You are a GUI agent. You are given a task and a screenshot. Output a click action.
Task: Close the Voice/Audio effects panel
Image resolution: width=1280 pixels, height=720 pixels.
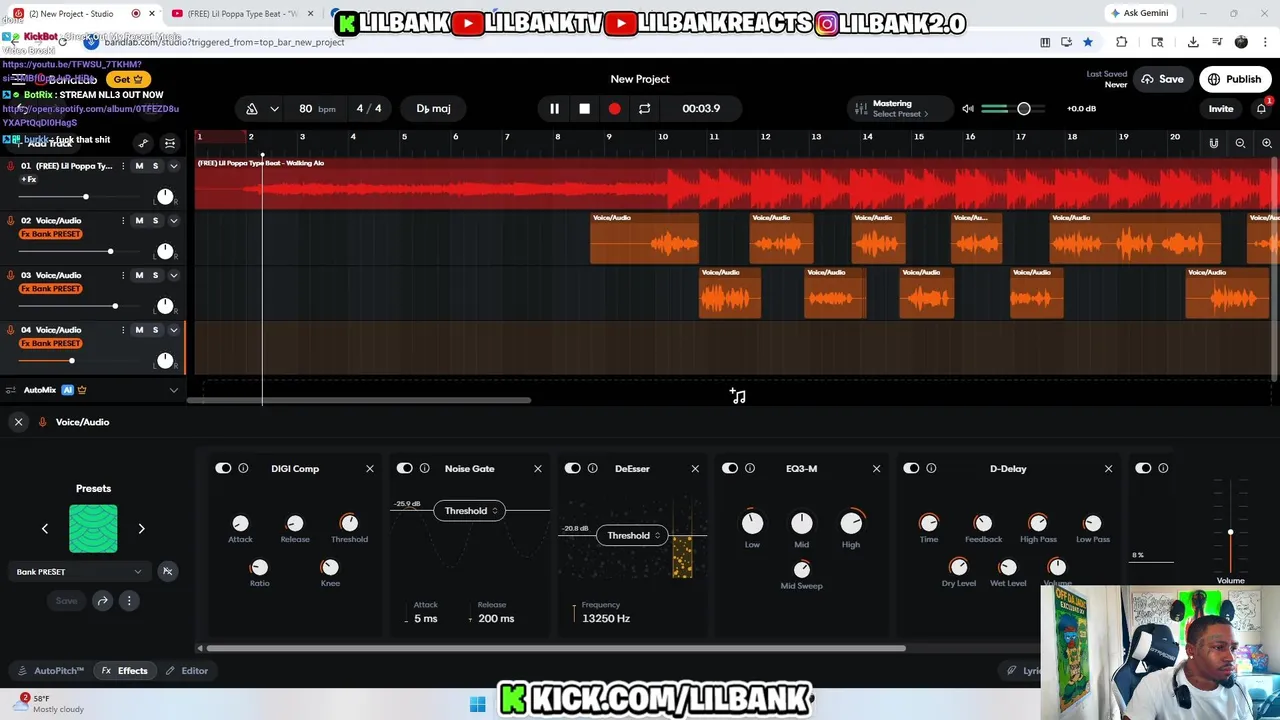[18, 422]
